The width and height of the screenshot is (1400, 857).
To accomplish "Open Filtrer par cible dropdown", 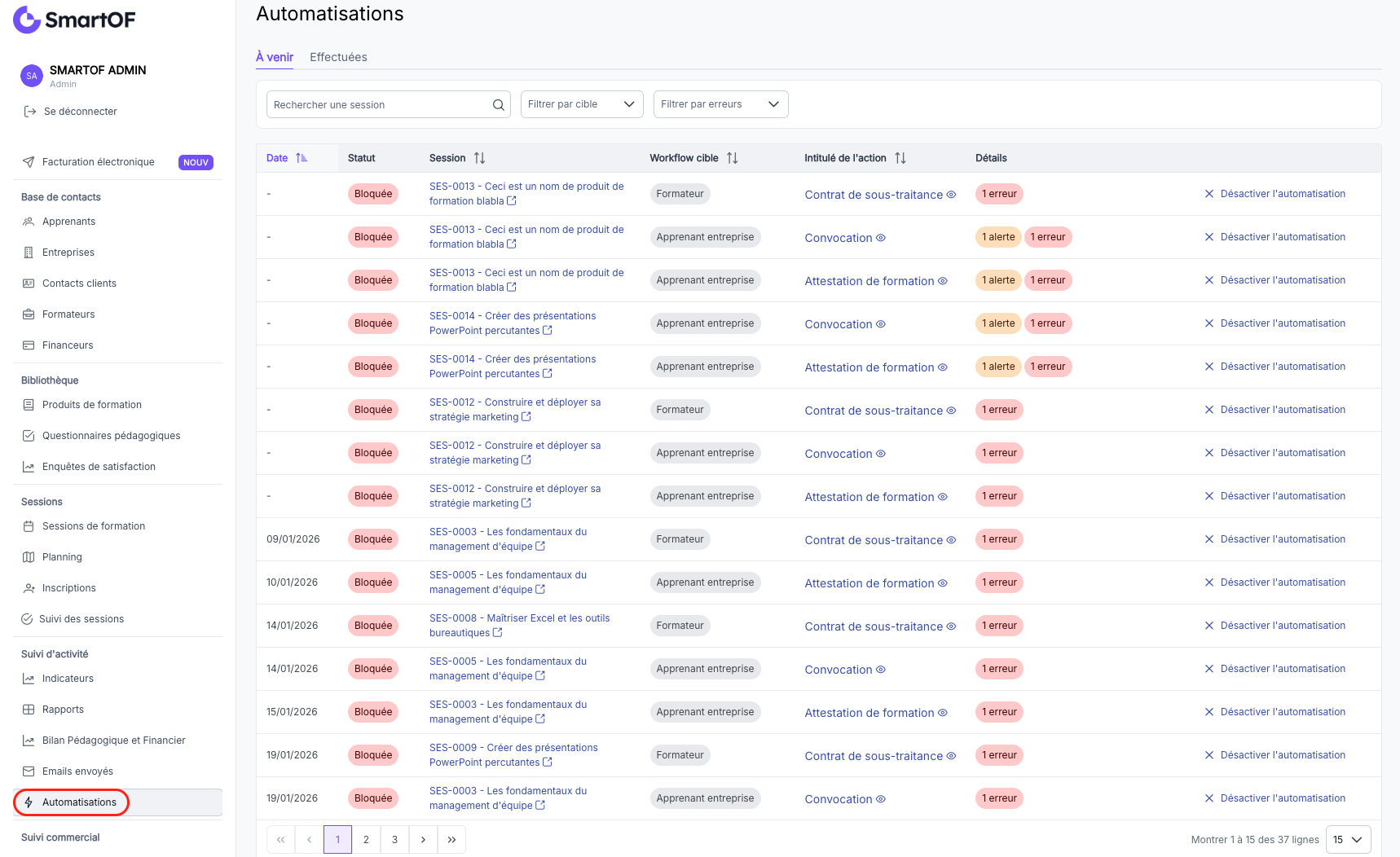I will click(x=582, y=104).
